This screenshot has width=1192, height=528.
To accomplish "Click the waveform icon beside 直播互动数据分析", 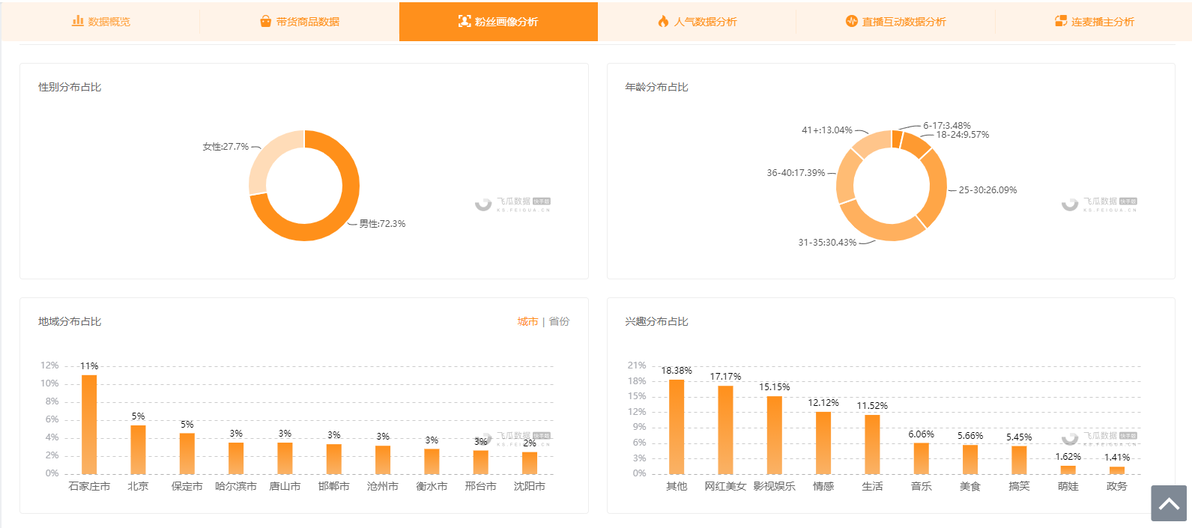I will (851, 21).
